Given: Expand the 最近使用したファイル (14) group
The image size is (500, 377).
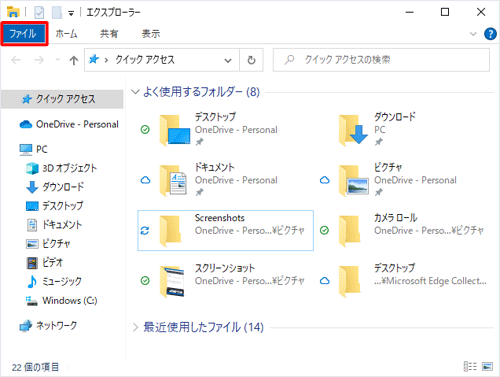Looking at the screenshot, I should 135,327.
